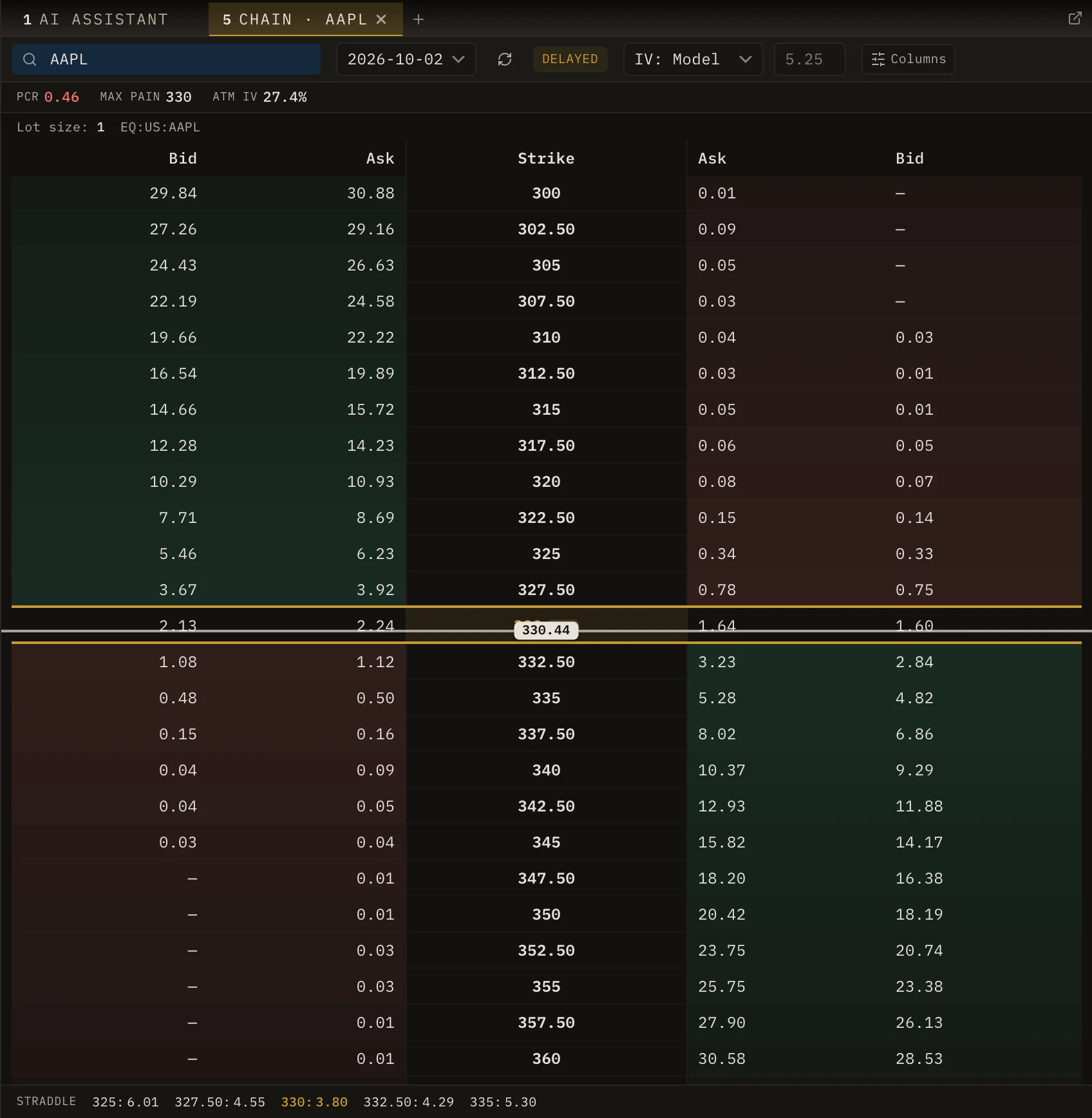
Task: Click the search magnifier icon
Action: (x=30, y=59)
